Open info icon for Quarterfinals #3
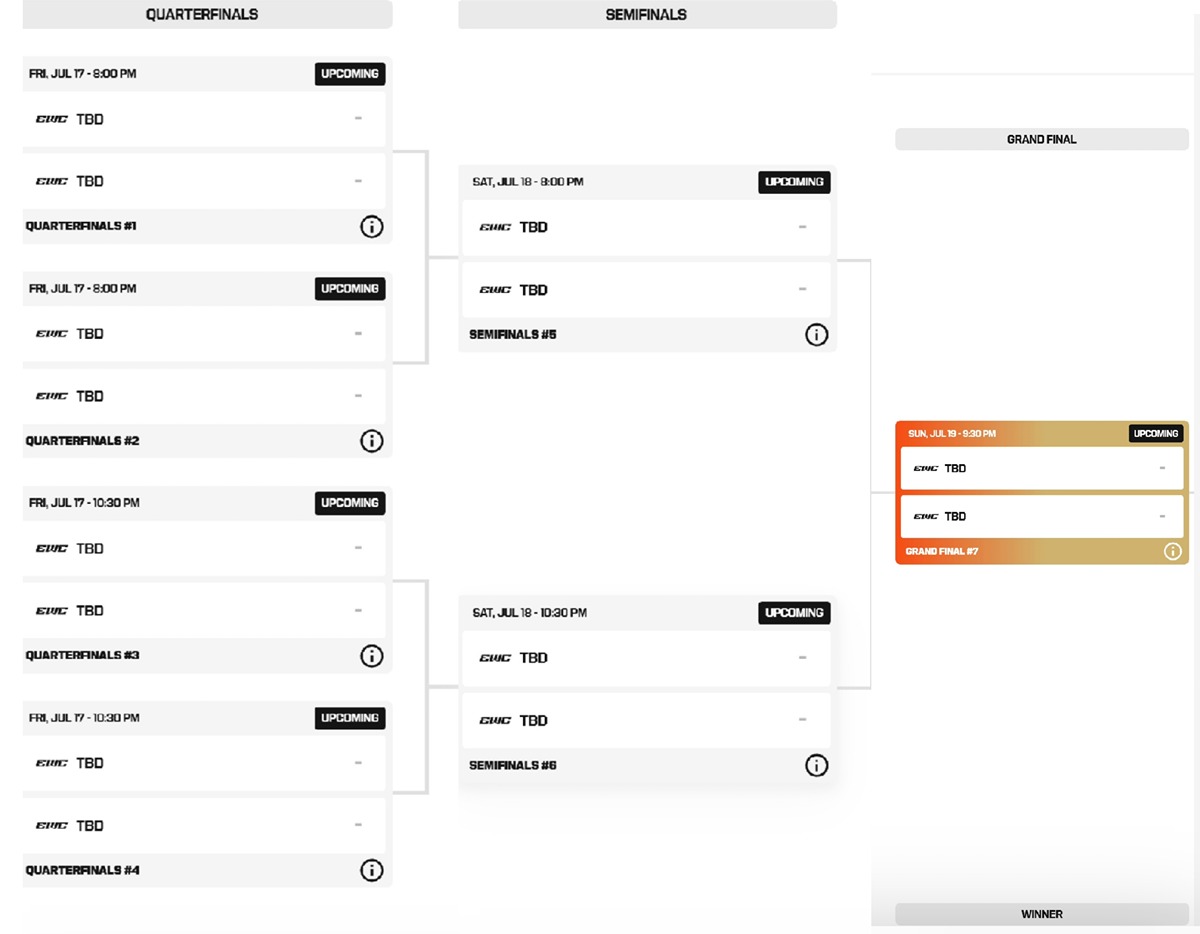The width and height of the screenshot is (1200, 934). point(371,656)
